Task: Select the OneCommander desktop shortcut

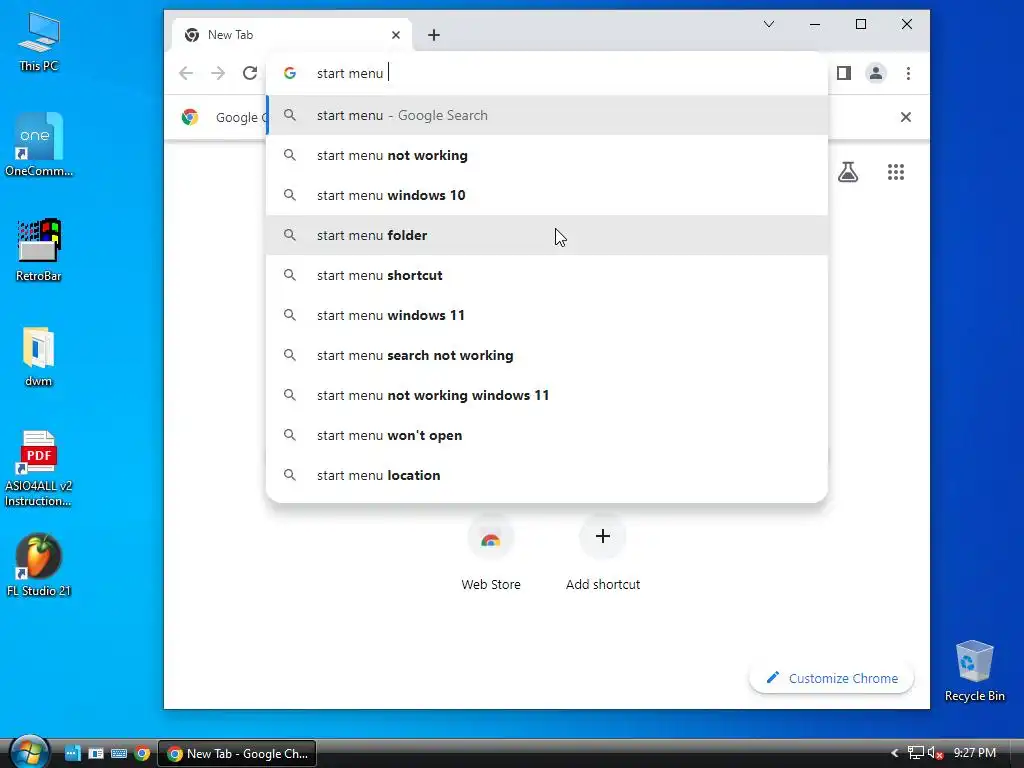Action: [39, 145]
